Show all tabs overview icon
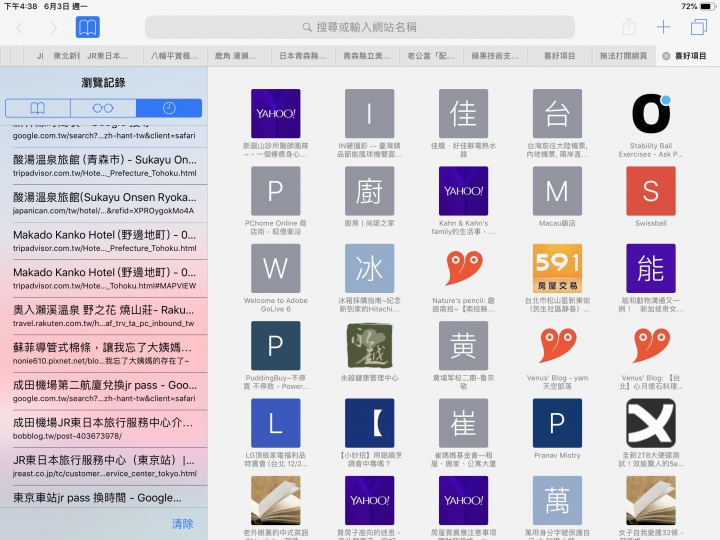 pos(699,27)
